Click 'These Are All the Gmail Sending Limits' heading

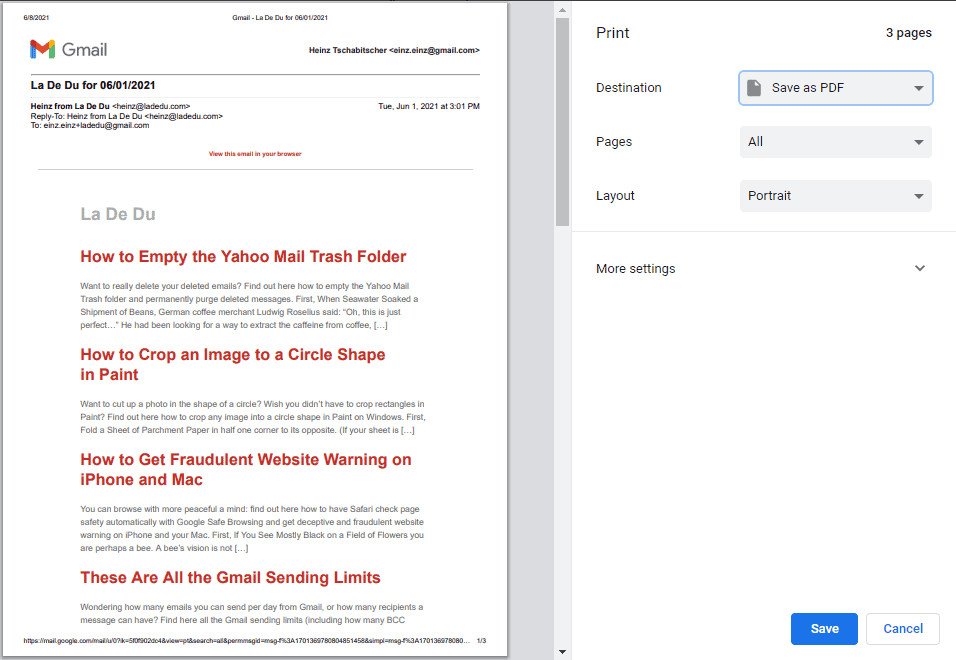tap(230, 578)
